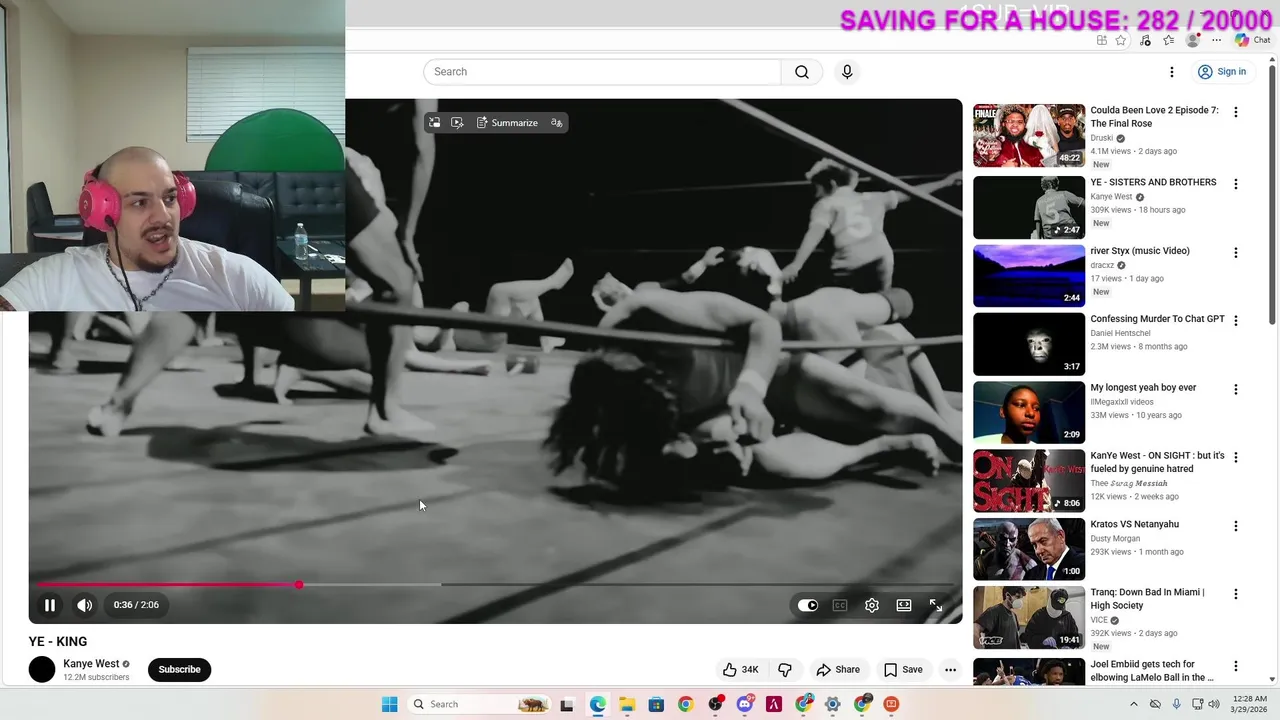
Task: Mute the video volume speaker icon
Action: (x=85, y=605)
